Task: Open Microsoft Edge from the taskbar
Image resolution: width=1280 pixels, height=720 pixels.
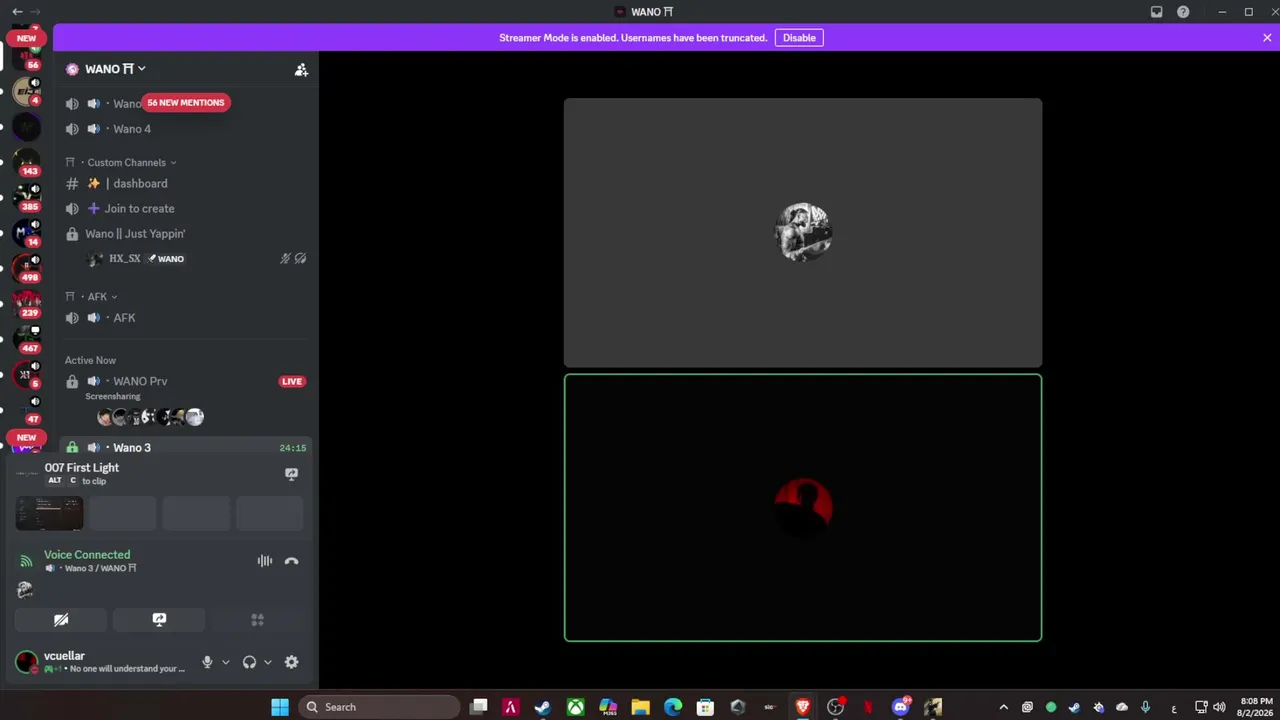Action: [x=673, y=707]
